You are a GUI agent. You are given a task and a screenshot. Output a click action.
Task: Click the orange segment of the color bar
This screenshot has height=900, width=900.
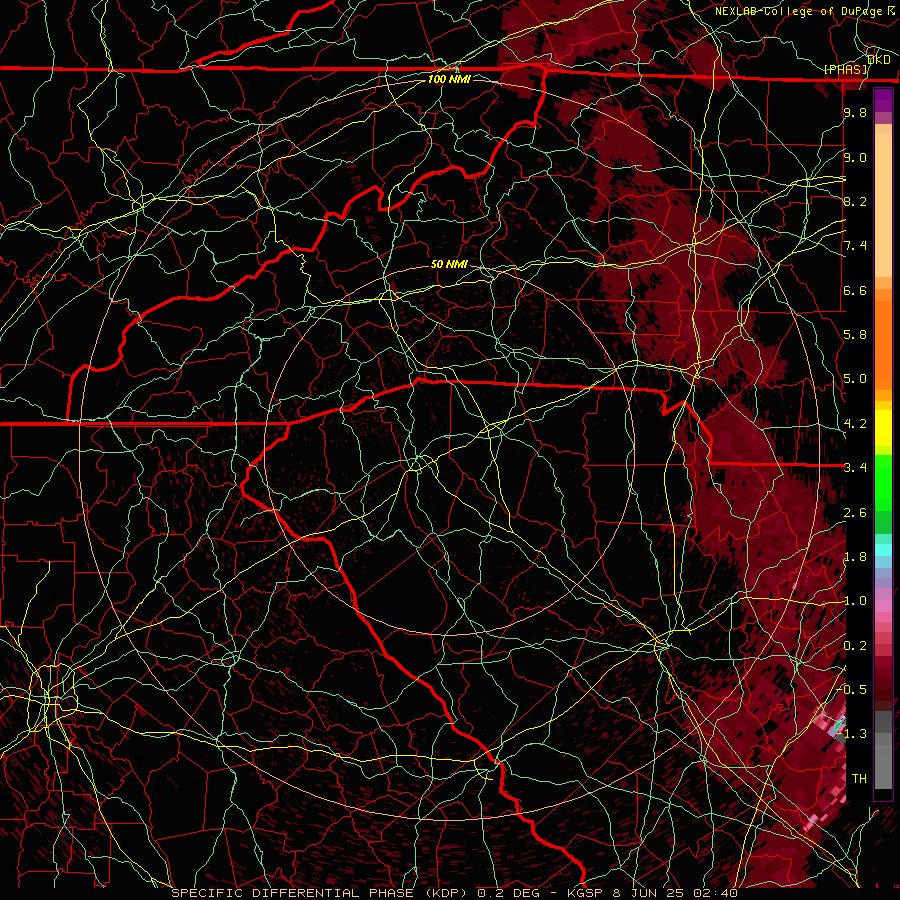tap(883, 340)
